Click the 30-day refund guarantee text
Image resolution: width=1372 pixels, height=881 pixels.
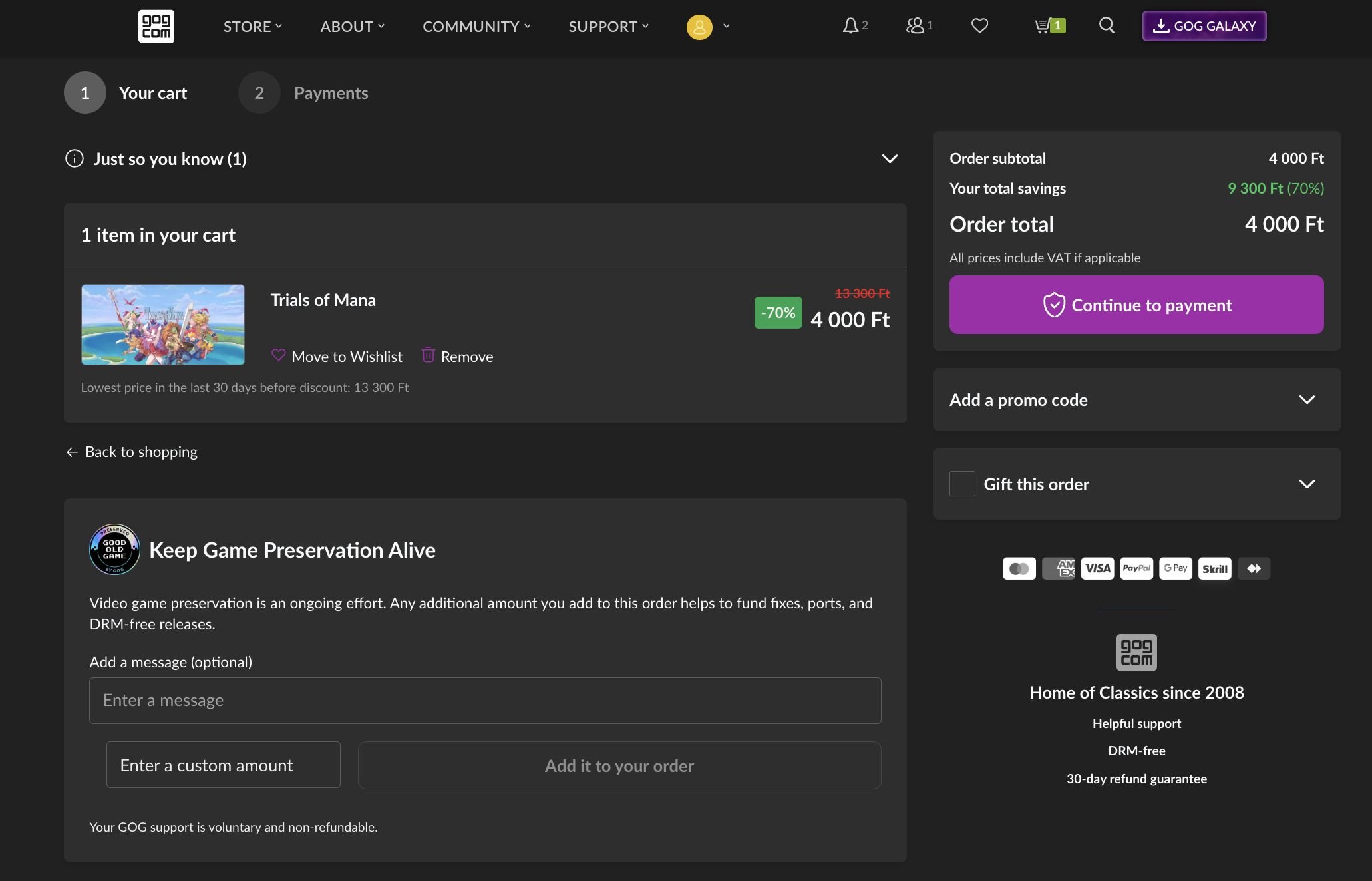point(1136,779)
